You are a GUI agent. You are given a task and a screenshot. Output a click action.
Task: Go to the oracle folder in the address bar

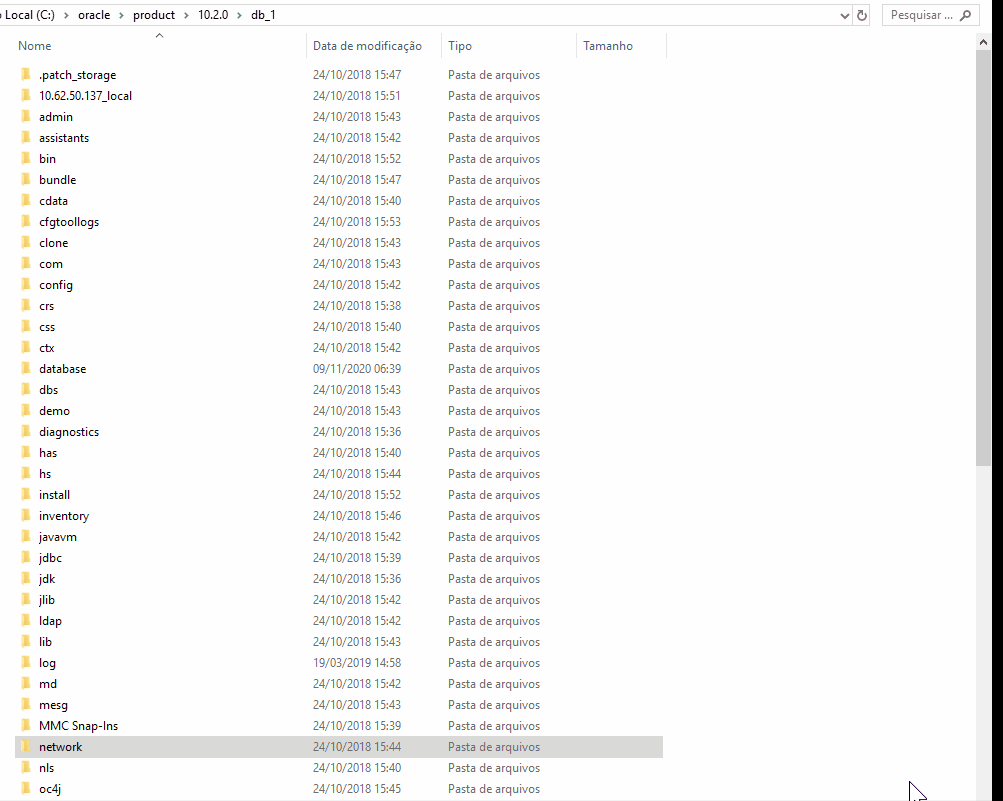click(94, 15)
